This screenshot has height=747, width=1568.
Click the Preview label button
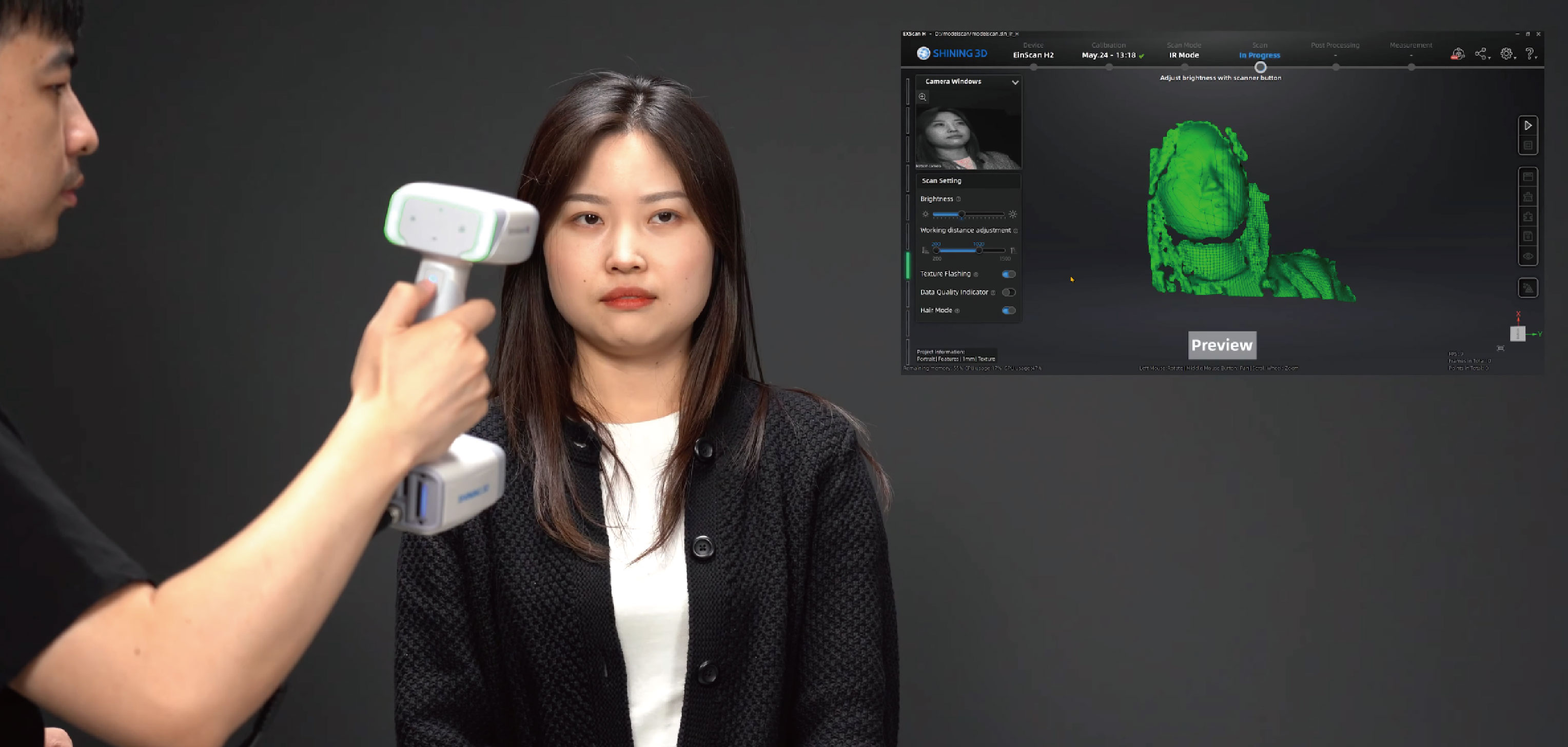[1222, 345]
